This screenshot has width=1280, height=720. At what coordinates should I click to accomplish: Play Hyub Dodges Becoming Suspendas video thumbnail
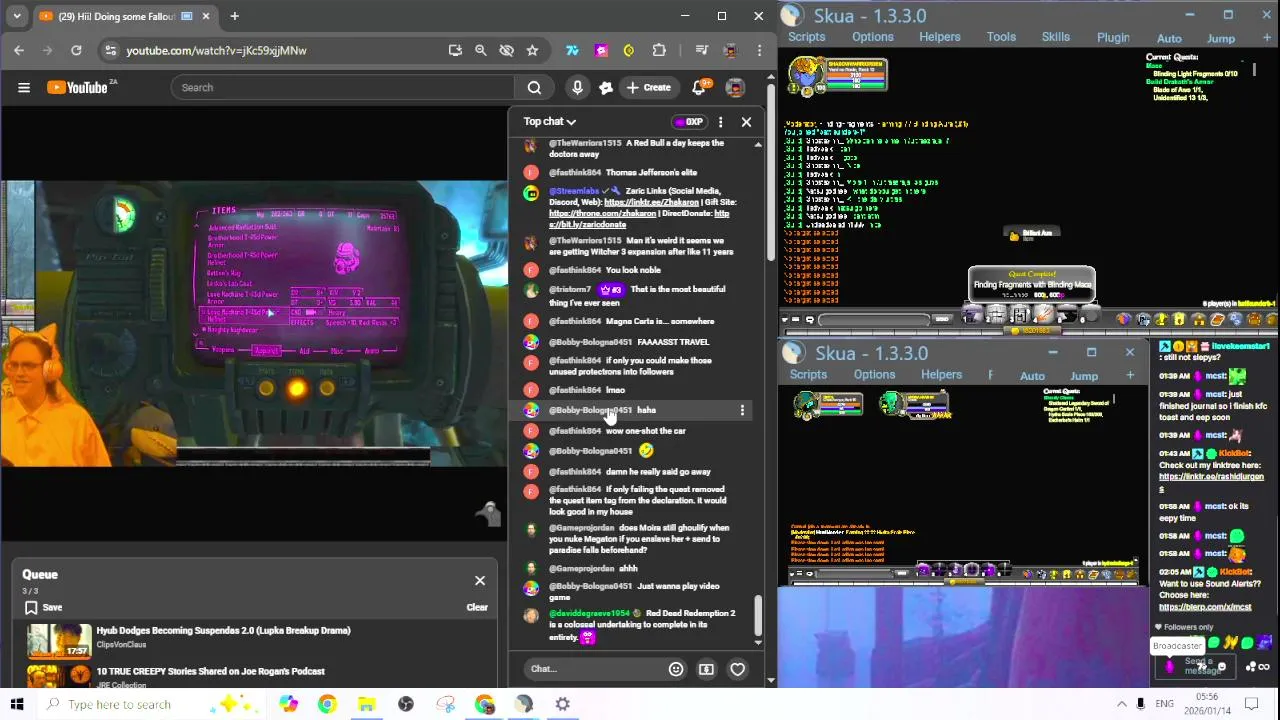[x=59, y=640]
